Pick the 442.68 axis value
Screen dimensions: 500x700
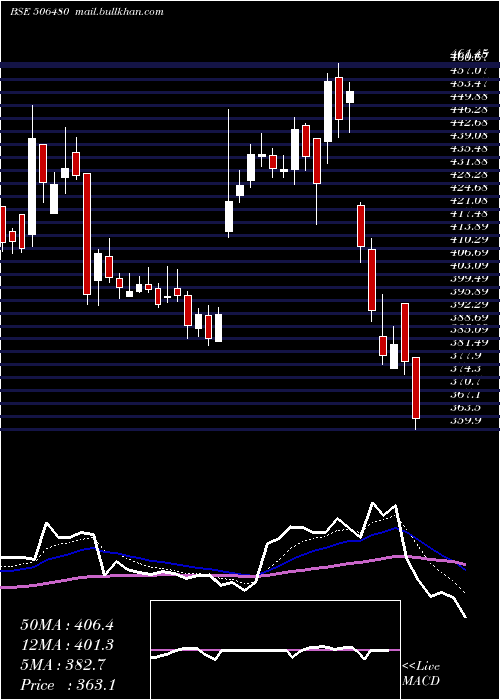coord(468,122)
